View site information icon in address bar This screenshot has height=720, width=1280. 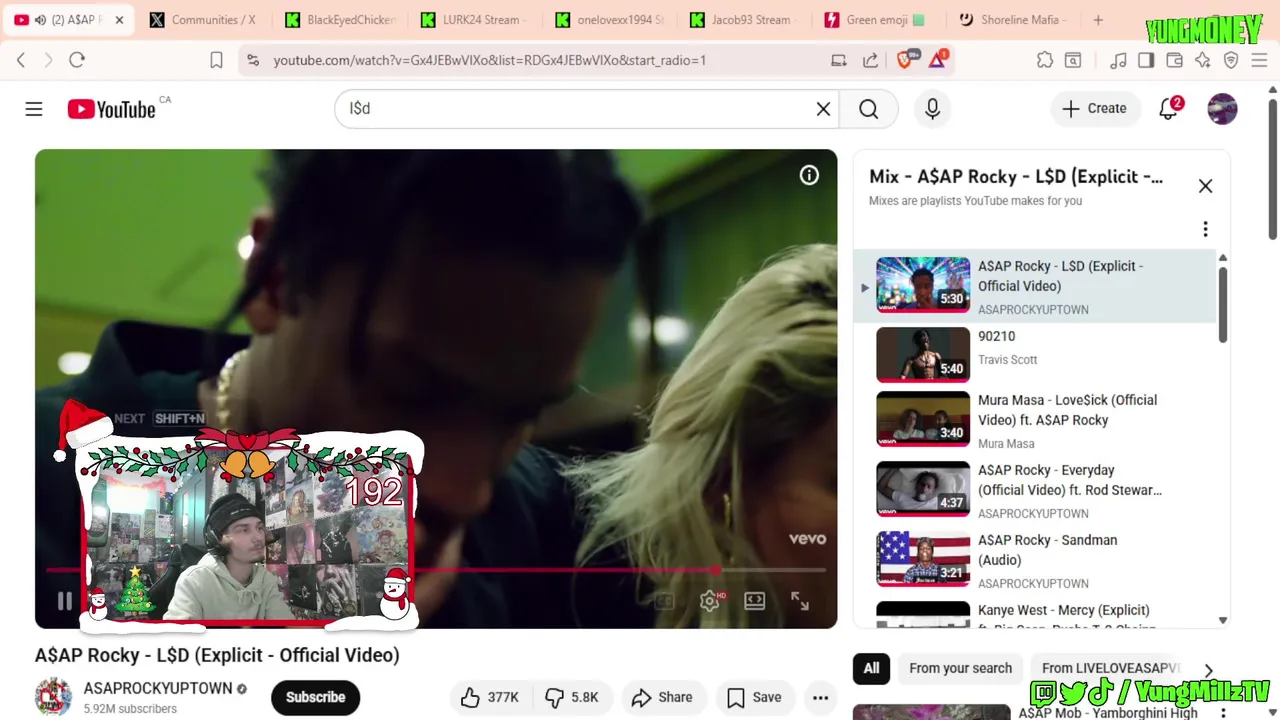click(x=252, y=60)
